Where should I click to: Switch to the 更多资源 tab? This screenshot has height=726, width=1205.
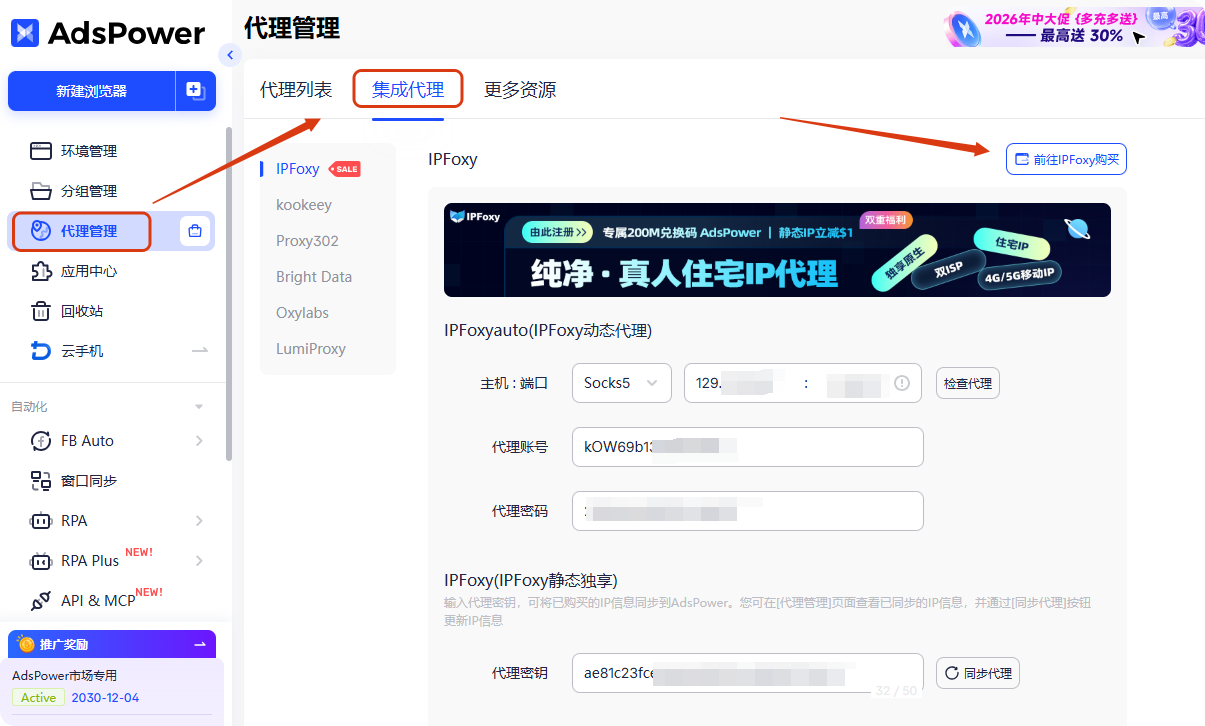pyautogui.click(x=520, y=89)
